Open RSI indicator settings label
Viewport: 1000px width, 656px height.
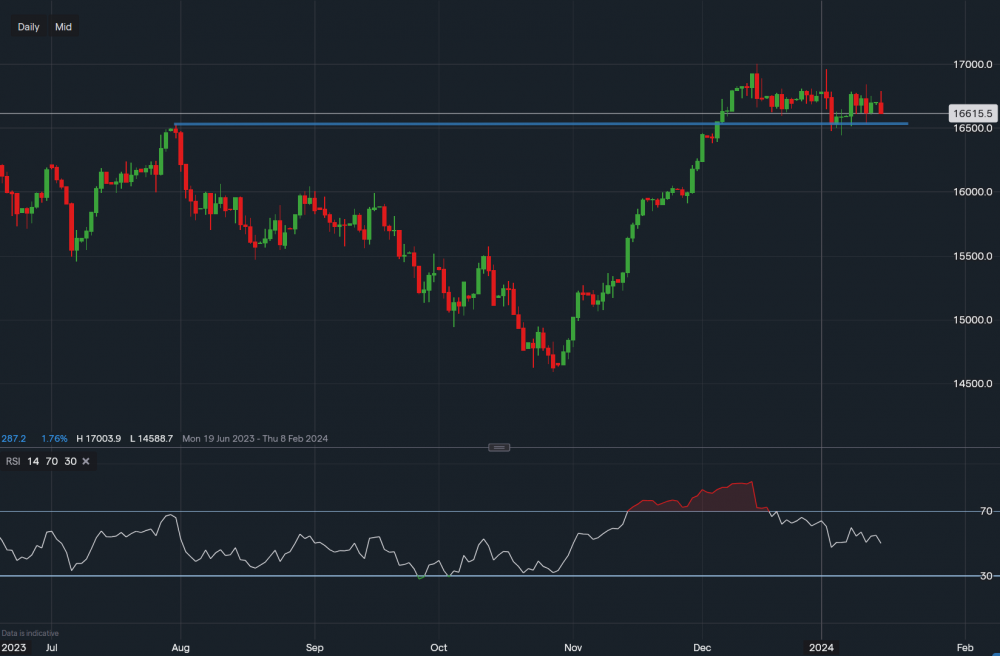click(15, 461)
